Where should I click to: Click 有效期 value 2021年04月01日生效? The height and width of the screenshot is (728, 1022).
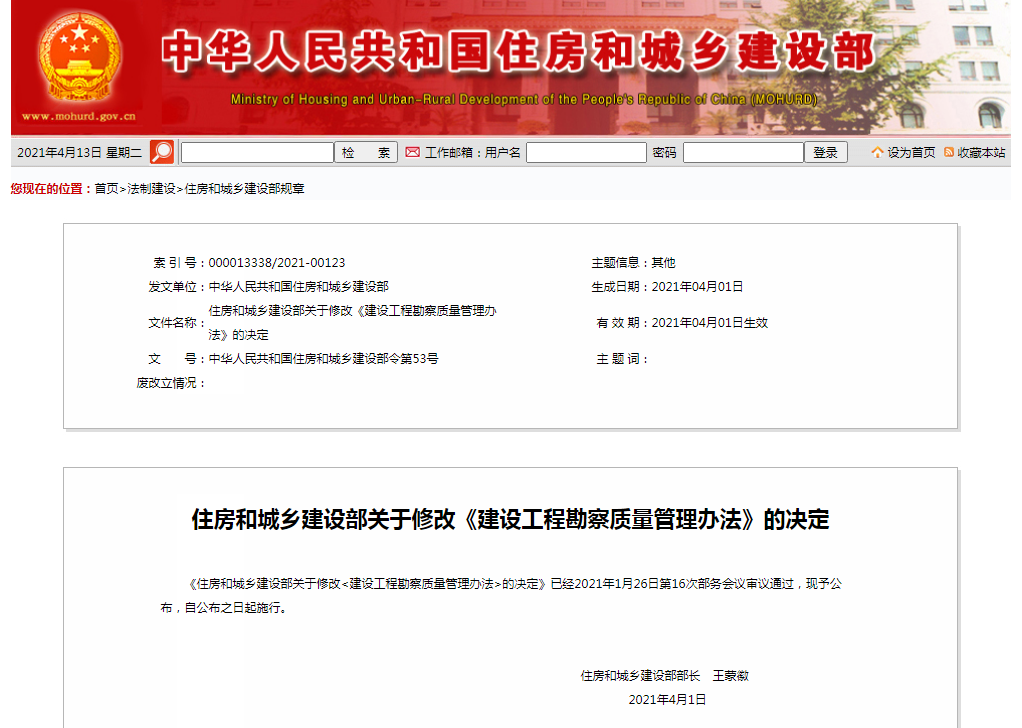point(710,323)
